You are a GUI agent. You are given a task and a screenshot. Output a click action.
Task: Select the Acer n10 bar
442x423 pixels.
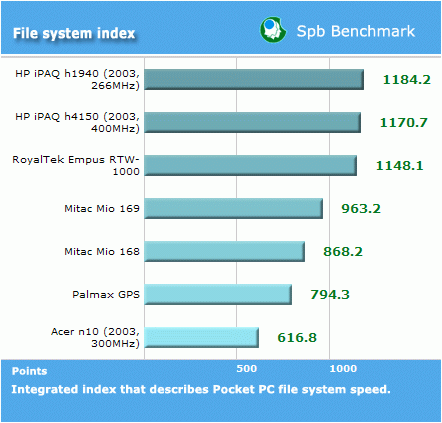pos(202,337)
